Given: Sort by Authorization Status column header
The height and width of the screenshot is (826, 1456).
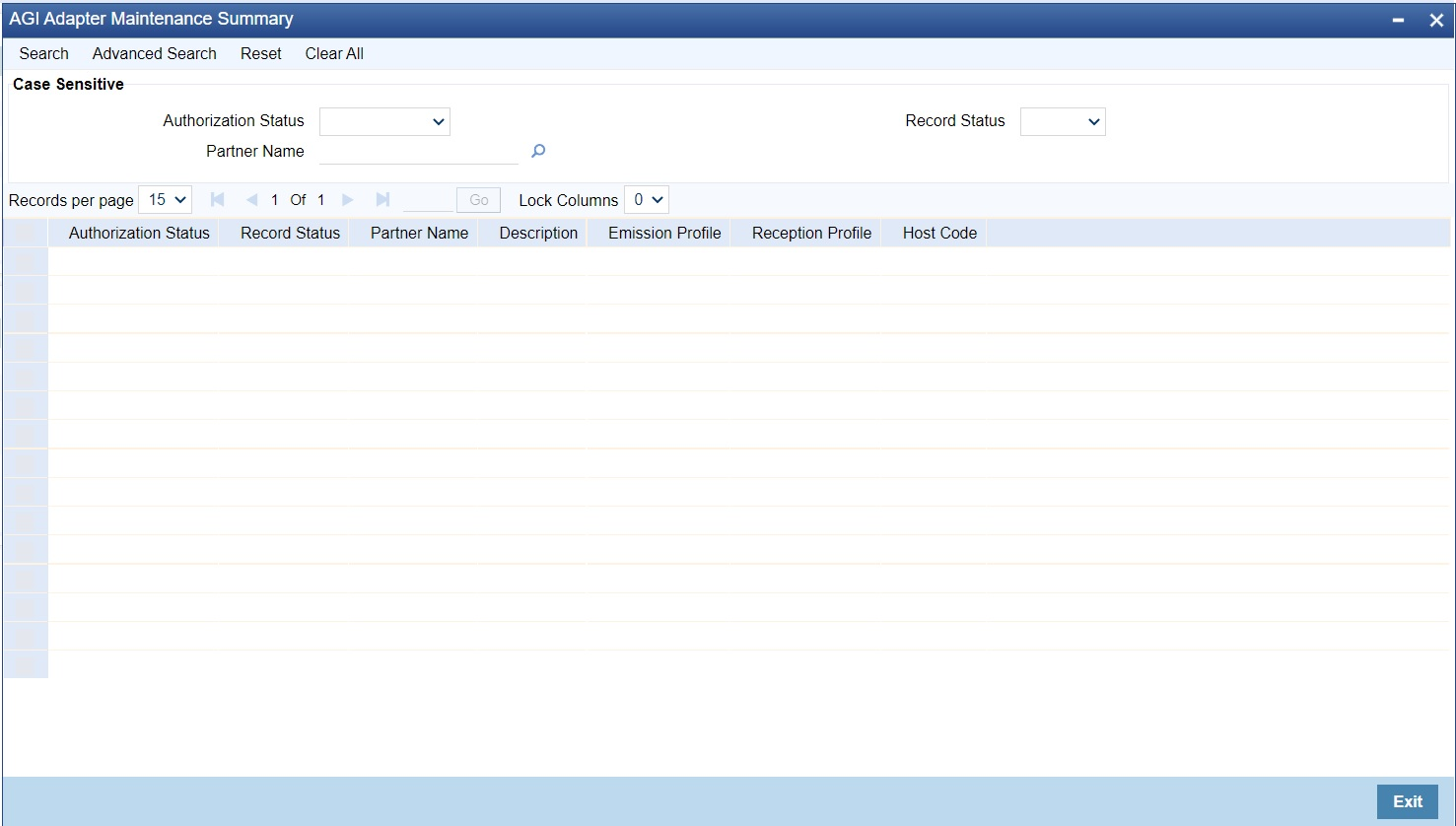Looking at the screenshot, I should (x=139, y=234).
